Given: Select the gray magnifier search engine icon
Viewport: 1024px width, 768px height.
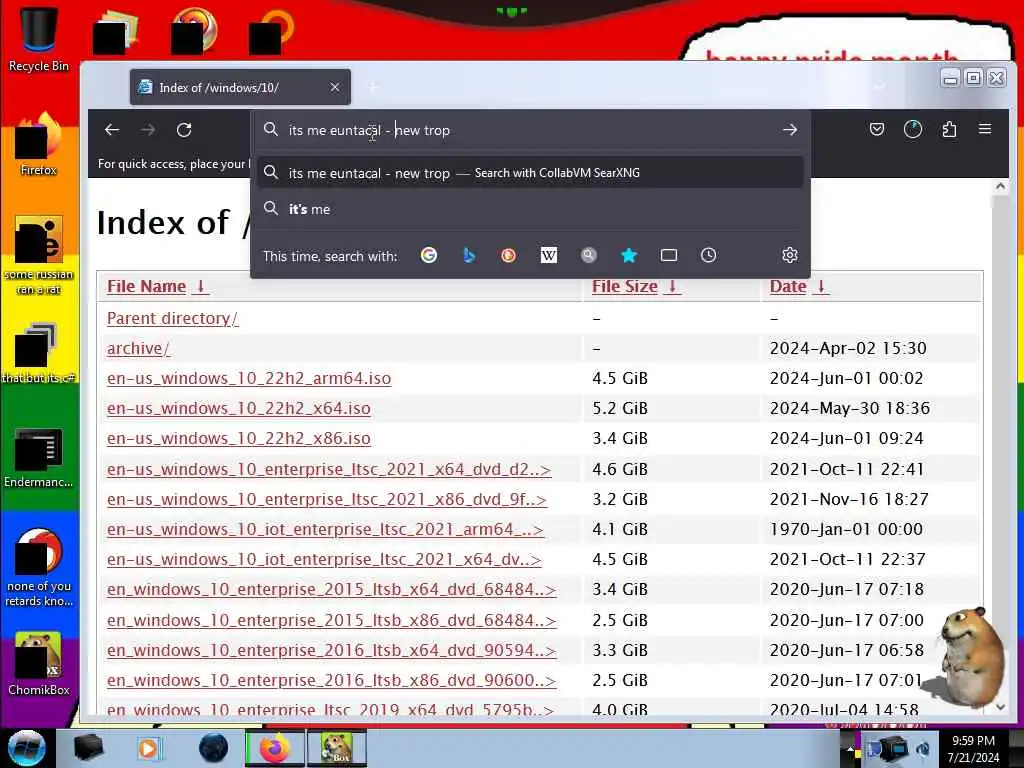Looking at the screenshot, I should point(588,255).
